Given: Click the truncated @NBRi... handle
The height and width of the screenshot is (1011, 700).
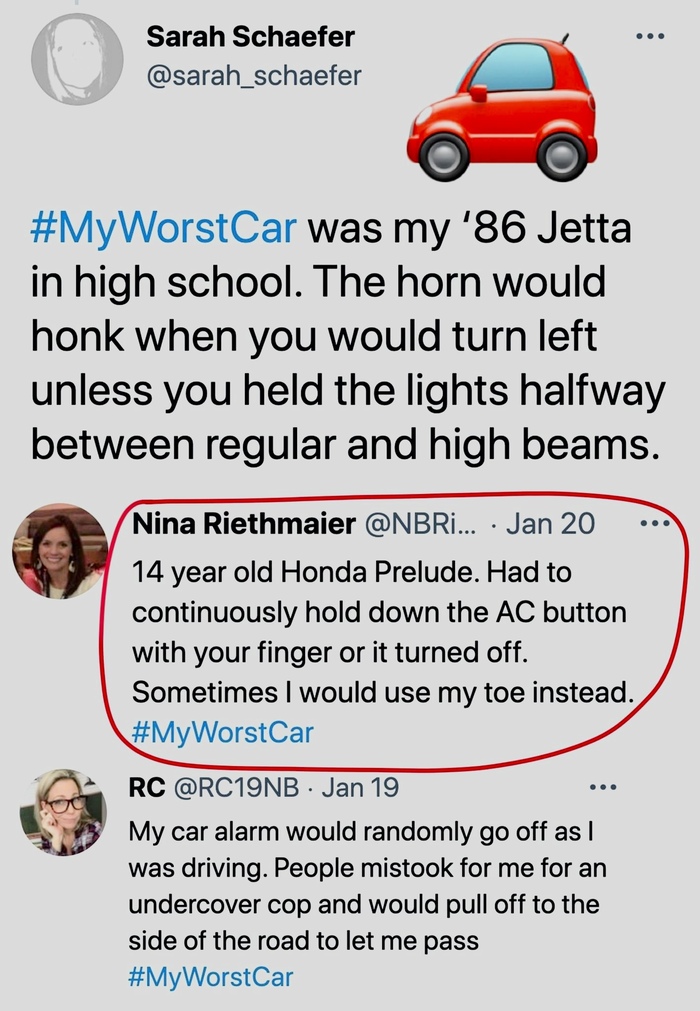Looking at the screenshot, I should click(417, 523).
